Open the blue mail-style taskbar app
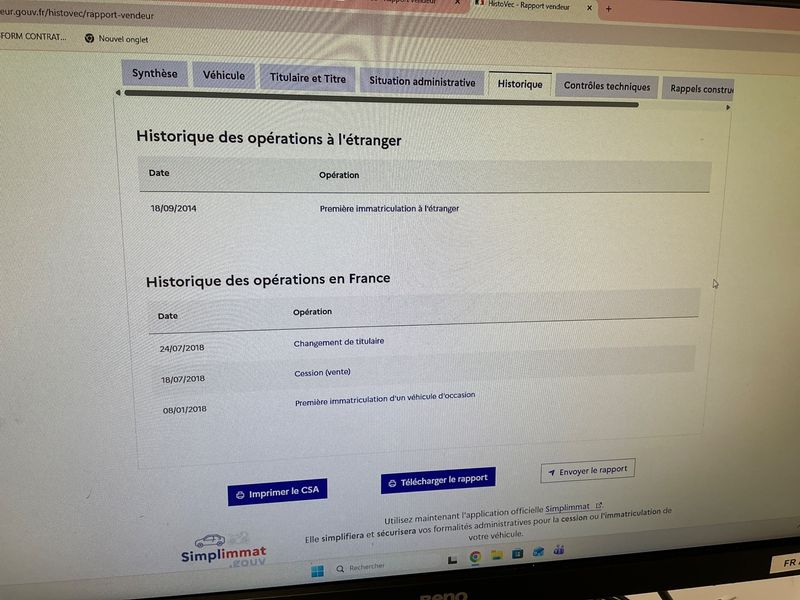The image size is (800, 600). [x=538, y=552]
